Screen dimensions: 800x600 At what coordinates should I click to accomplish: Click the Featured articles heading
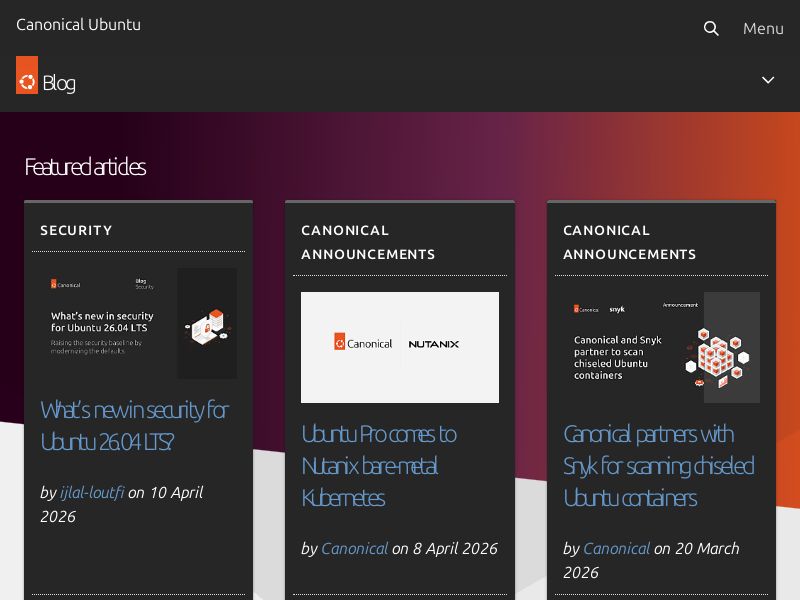pyautogui.click(x=85, y=167)
